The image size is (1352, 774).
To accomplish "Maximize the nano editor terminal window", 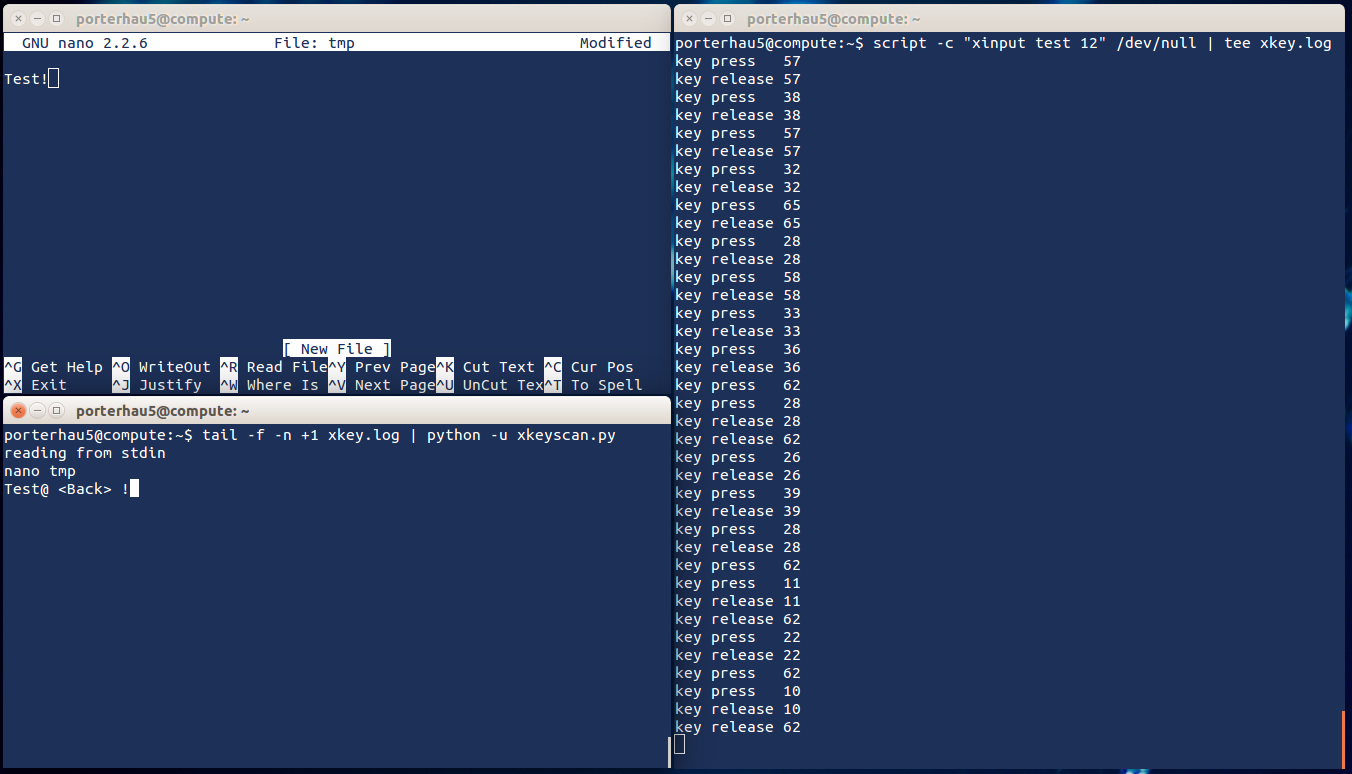I will 56,19.
